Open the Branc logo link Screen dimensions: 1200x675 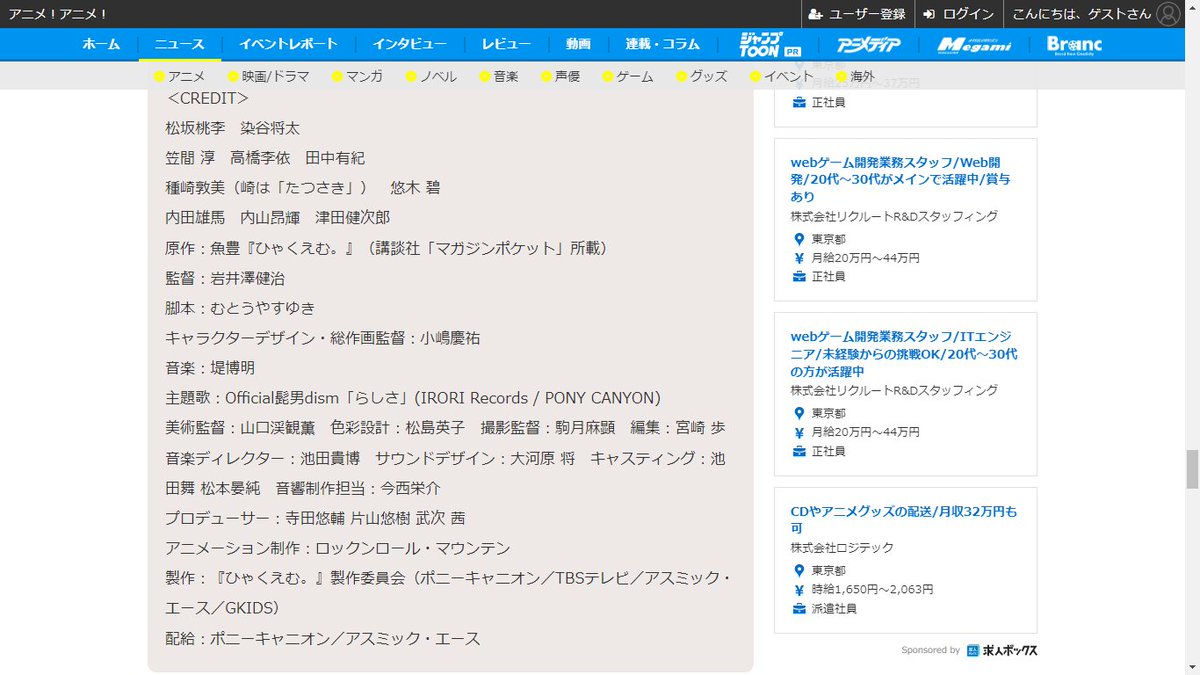point(1074,44)
